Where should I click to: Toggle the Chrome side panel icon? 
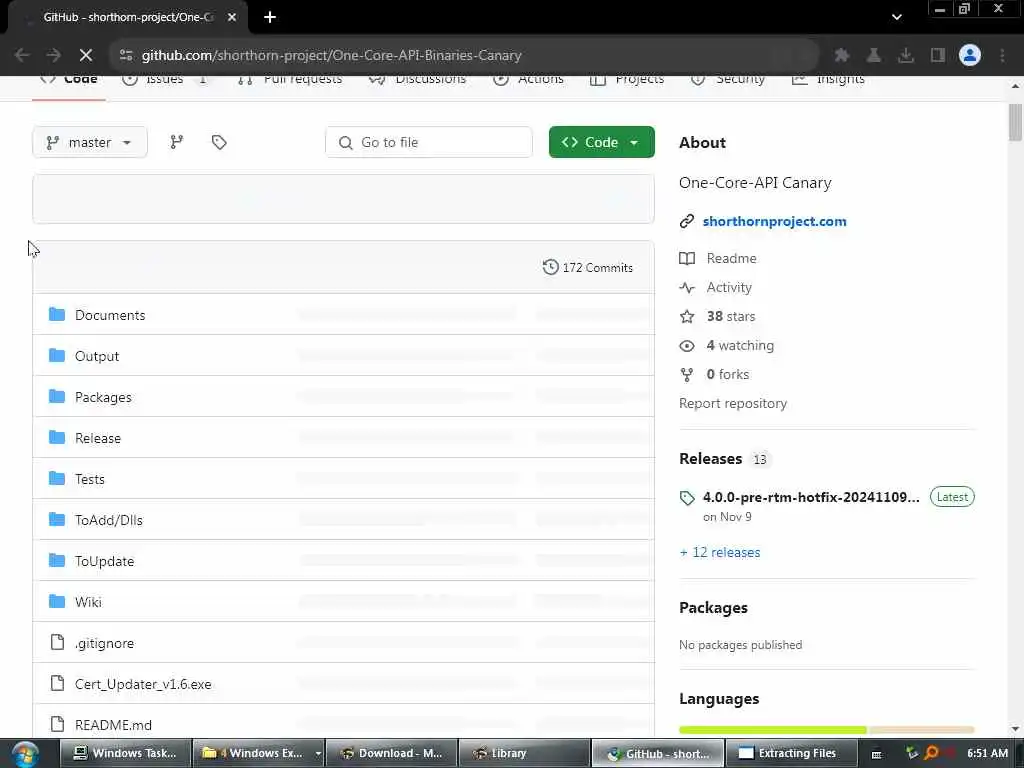click(938, 56)
